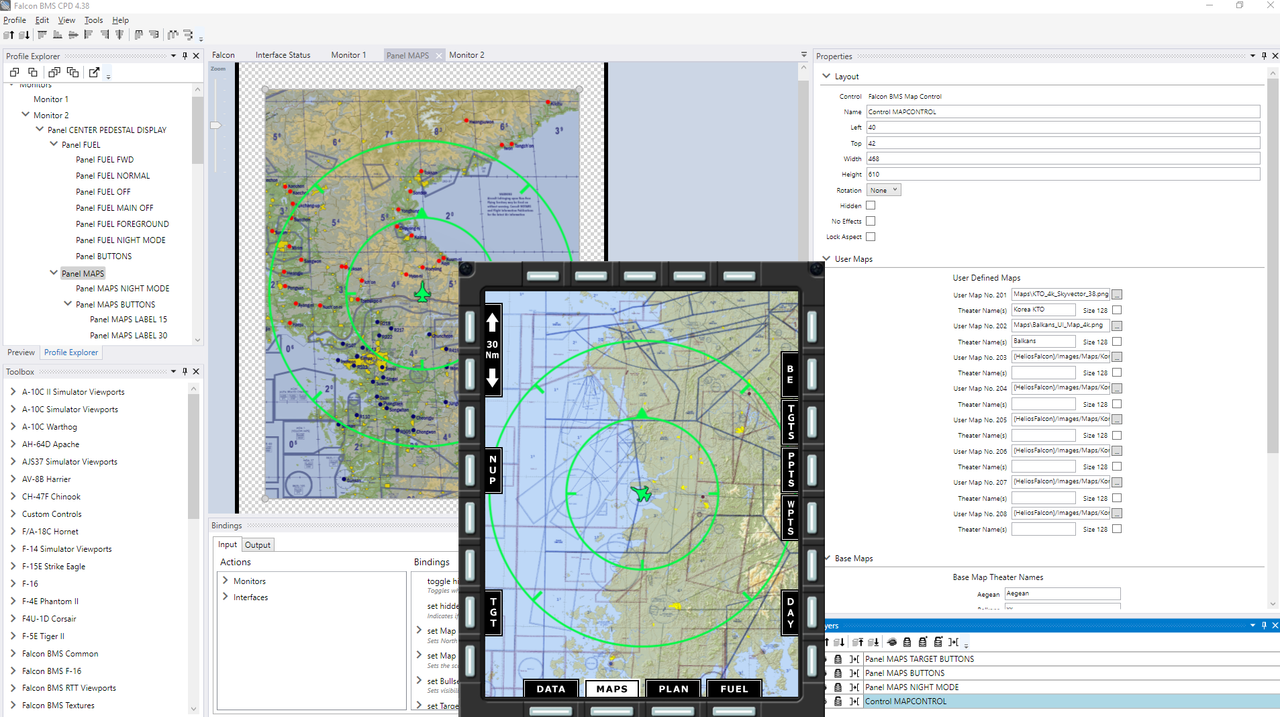Click the Name field containing Control MAPCONTROL
Viewport: 1280px width, 717px height.
1063,112
